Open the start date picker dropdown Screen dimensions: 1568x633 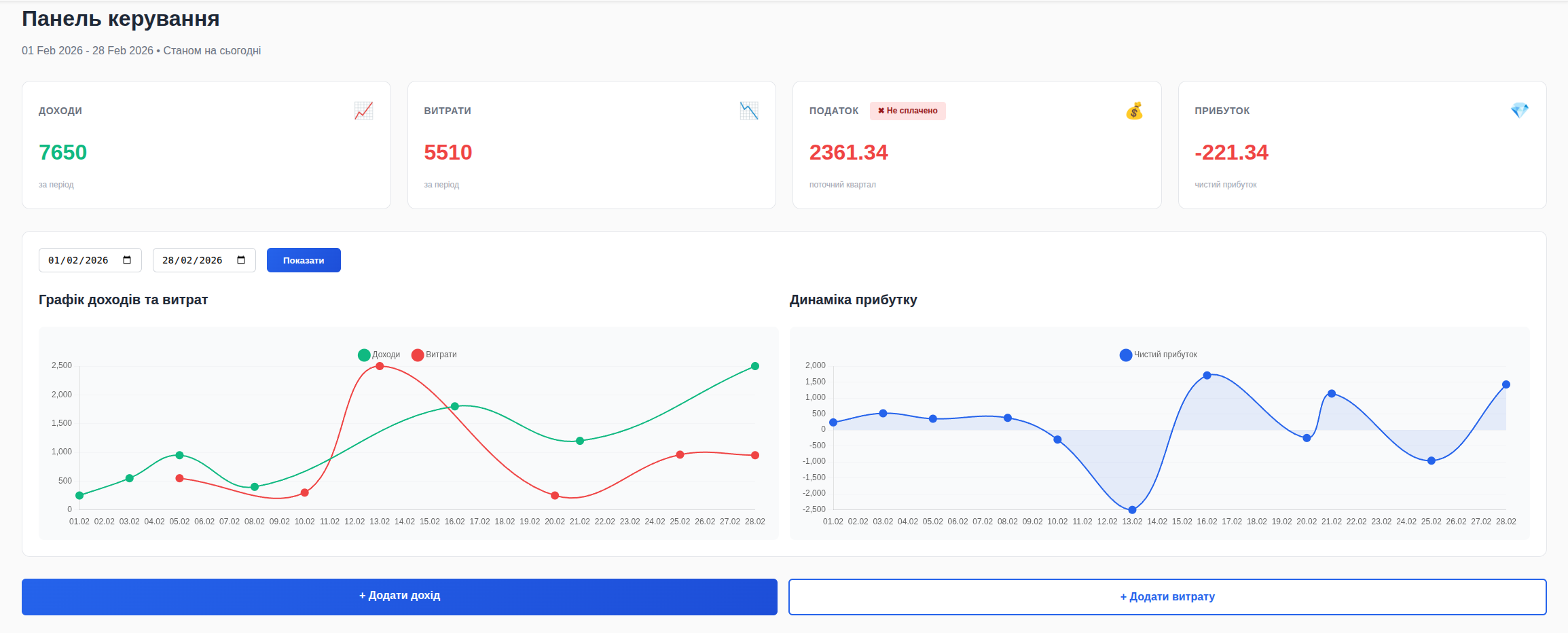click(90, 259)
